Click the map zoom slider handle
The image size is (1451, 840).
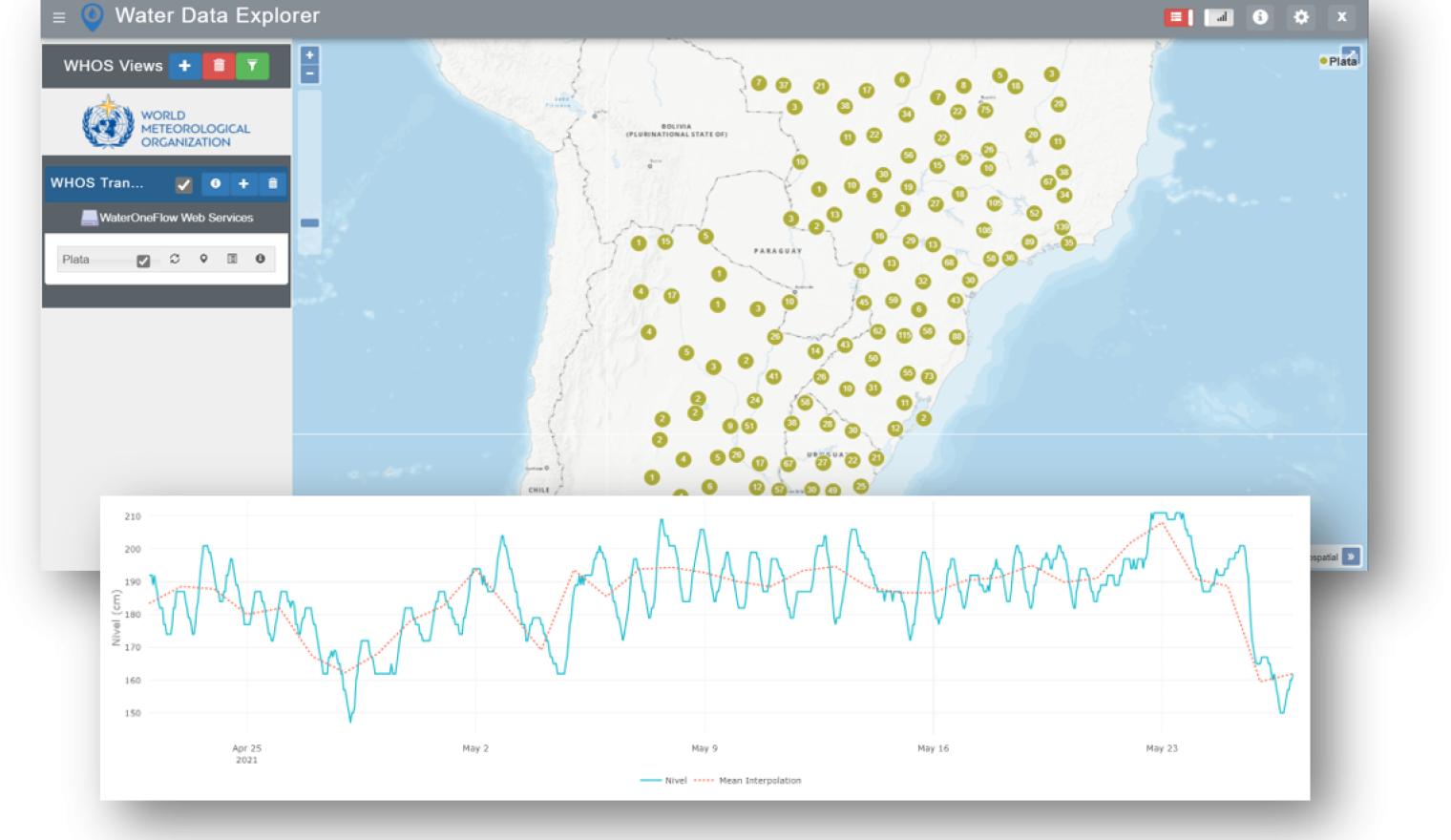point(309,222)
